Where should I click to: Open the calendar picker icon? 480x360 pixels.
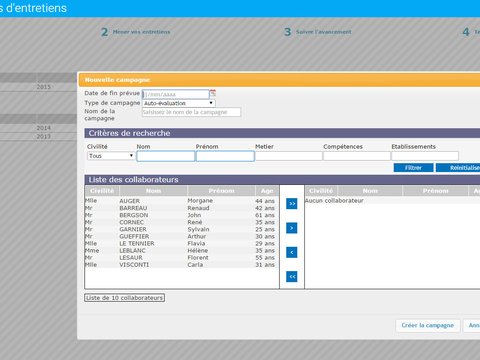click(x=213, y=93)
